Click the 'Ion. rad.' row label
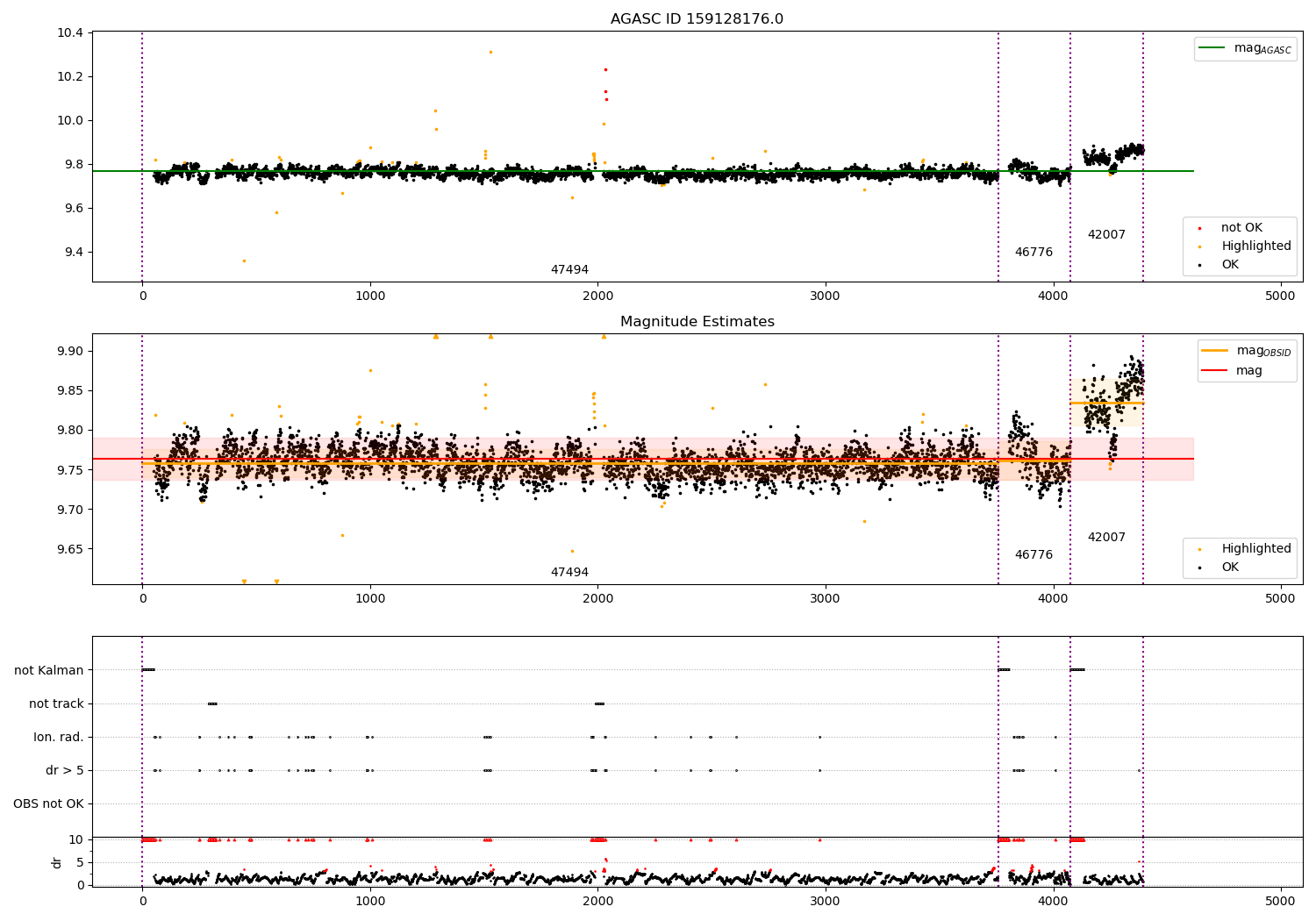The width and height of the screenshot is (1316, 921). (59, 737)
